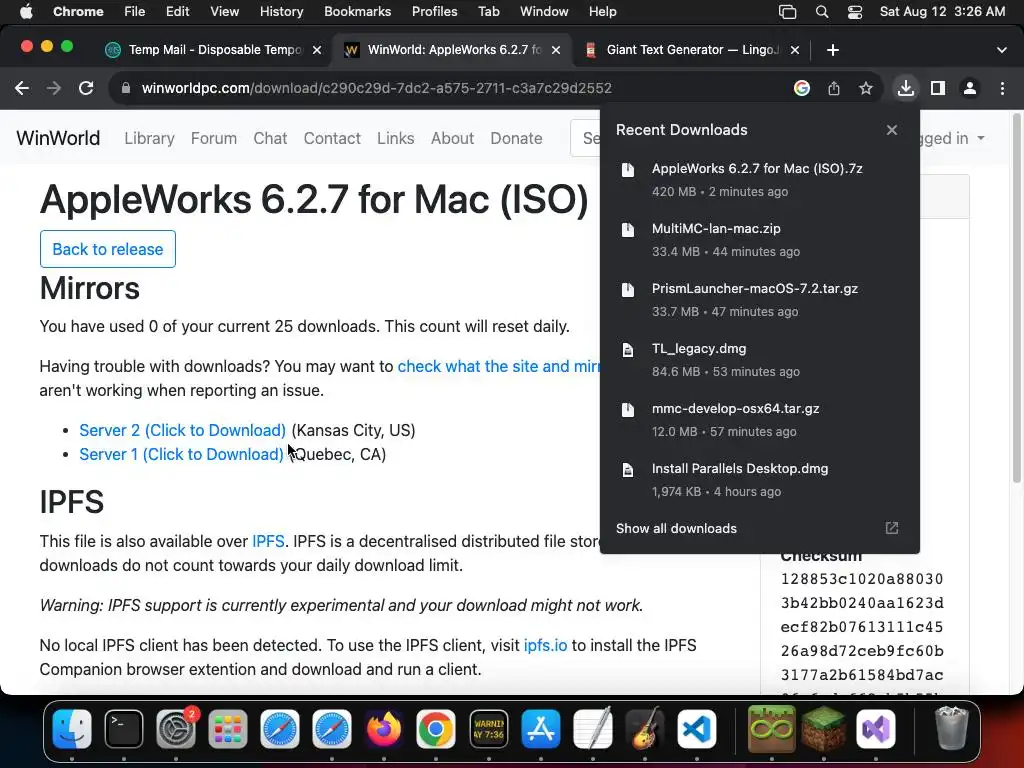This screenshot has height=768, width=1024.
Task: Launch Visual Studio Code from dock
Action: [x=697, y=729]
